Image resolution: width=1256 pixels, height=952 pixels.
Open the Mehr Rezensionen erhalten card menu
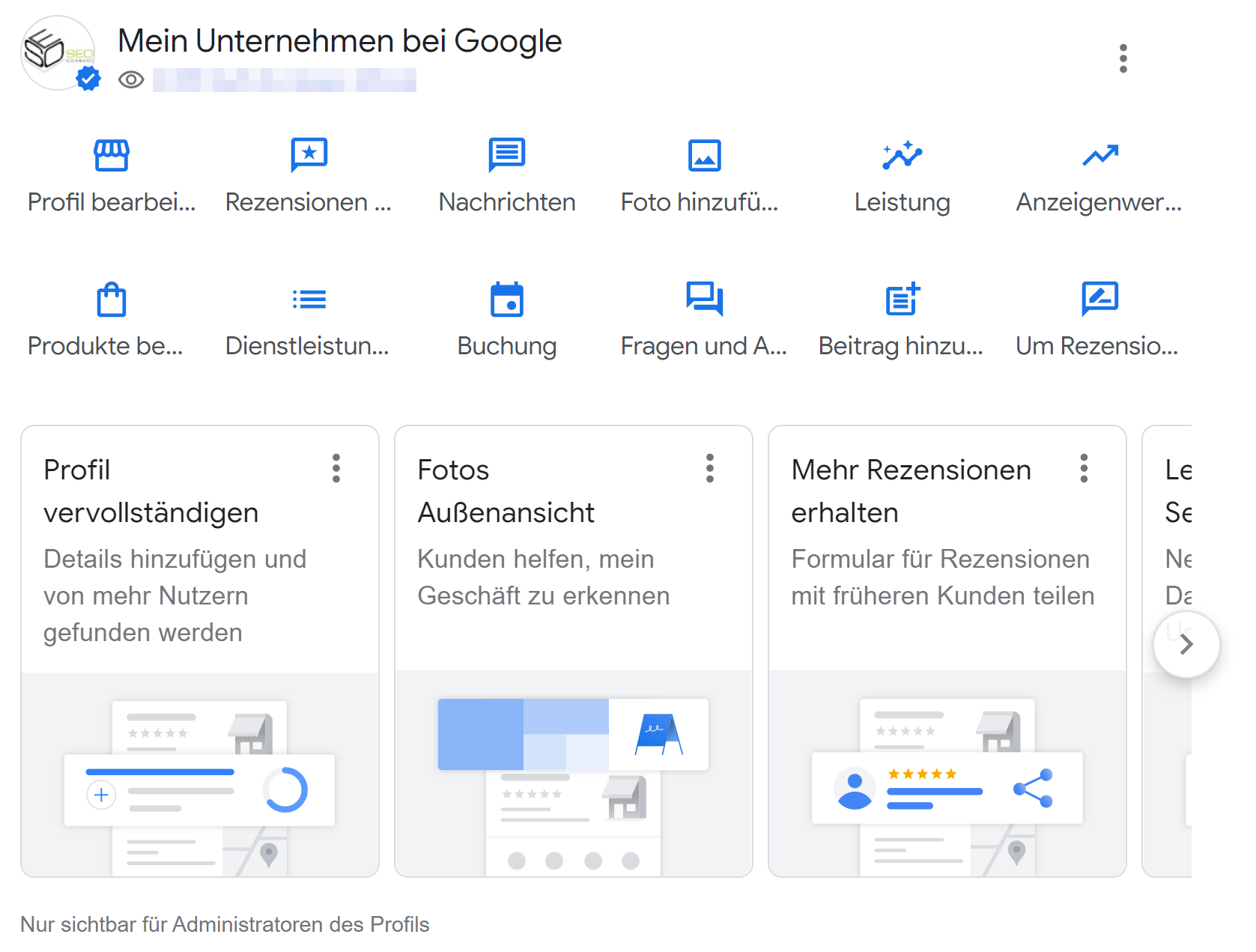click(x=1083, y=469)
